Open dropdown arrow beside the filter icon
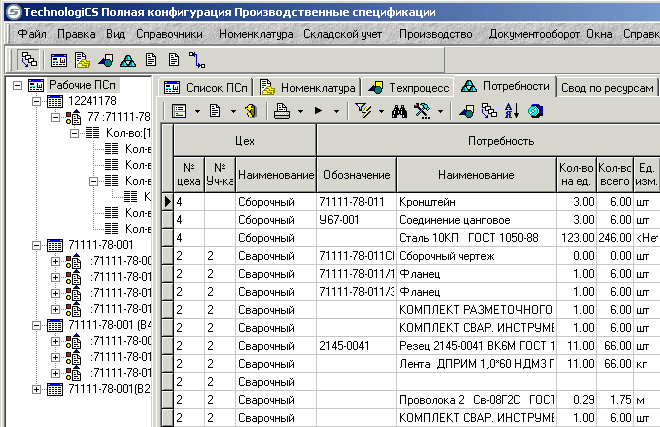 pos(380,110)
